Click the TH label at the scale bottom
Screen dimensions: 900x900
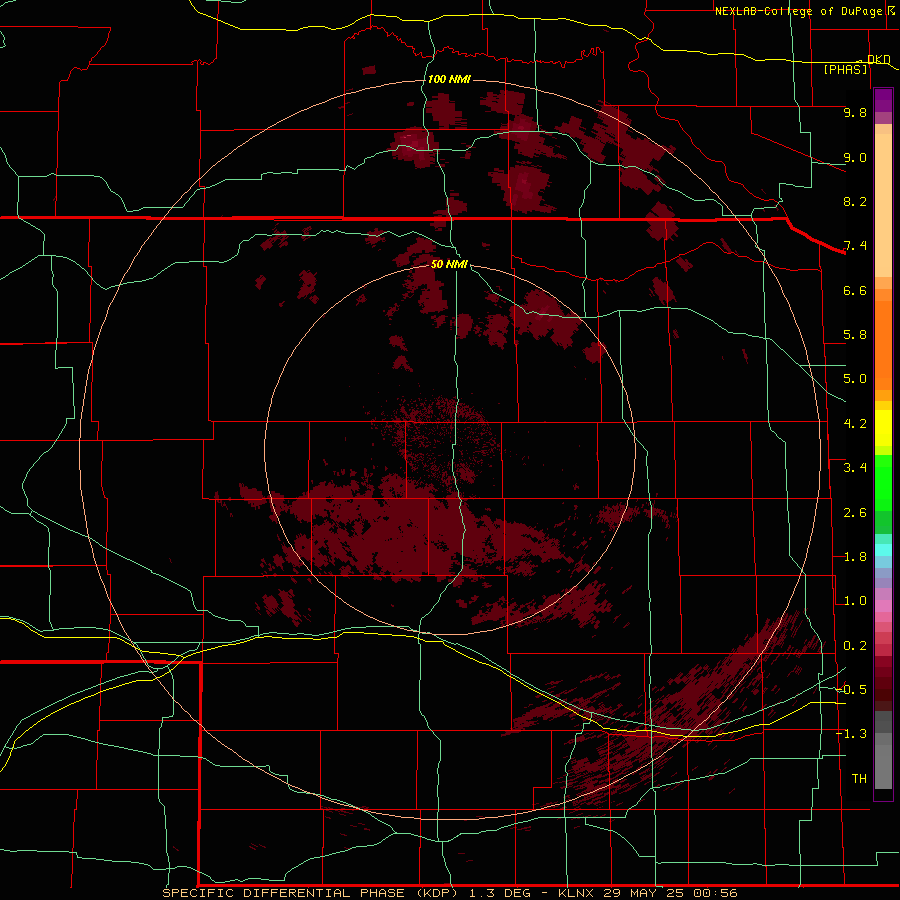pos(859,779)
